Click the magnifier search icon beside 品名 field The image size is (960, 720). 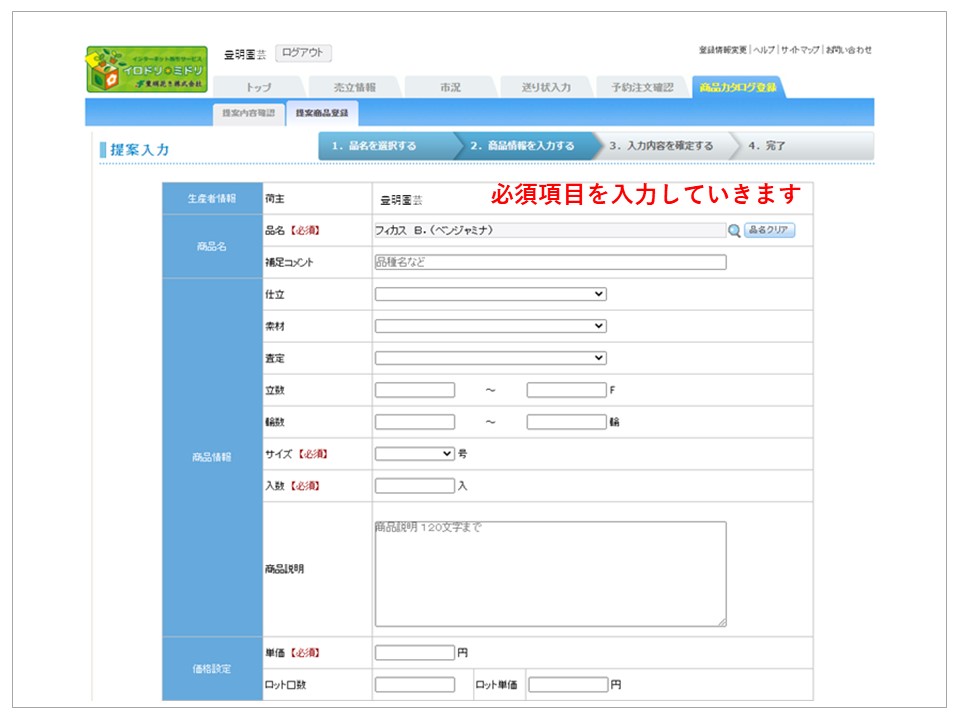pyautogui.click(x=734, y=230)
